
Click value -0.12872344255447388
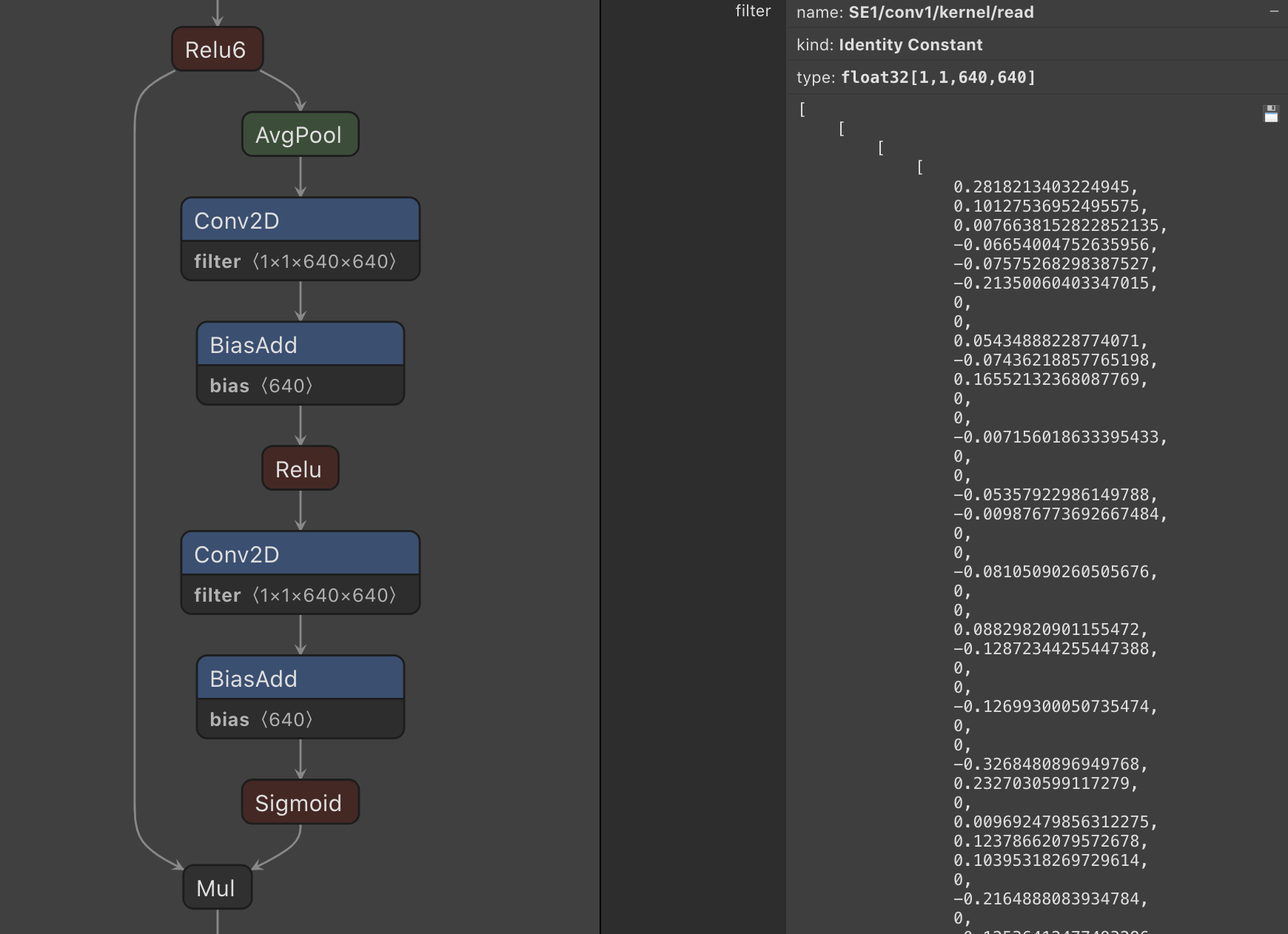[x=1056, y=649]
